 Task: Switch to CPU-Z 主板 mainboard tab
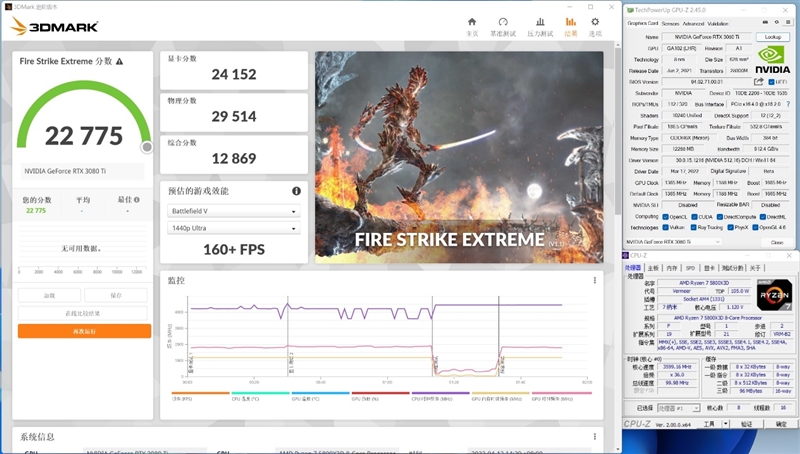(x=654, y=268)
